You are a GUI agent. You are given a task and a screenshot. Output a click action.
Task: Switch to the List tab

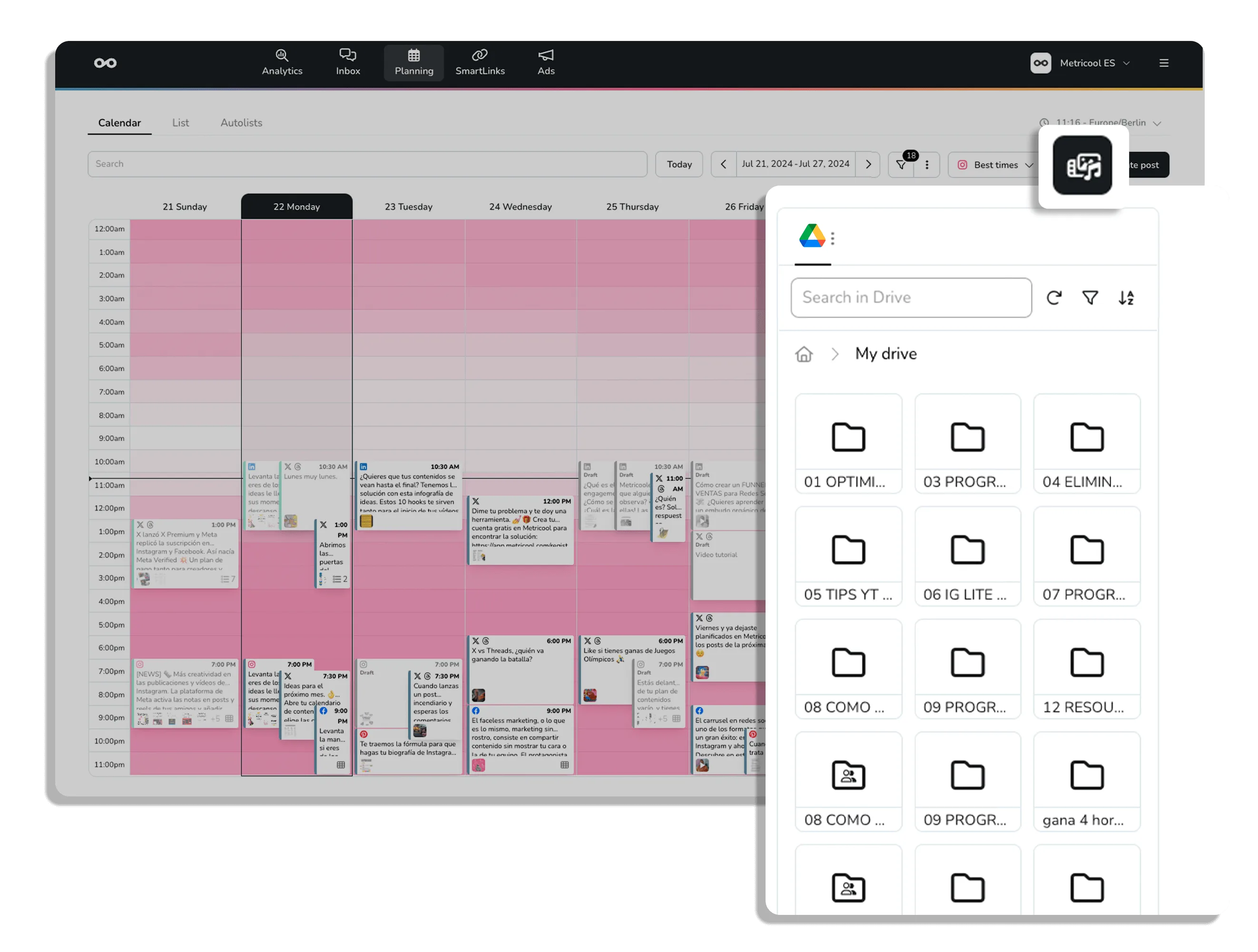click(180, 123)
